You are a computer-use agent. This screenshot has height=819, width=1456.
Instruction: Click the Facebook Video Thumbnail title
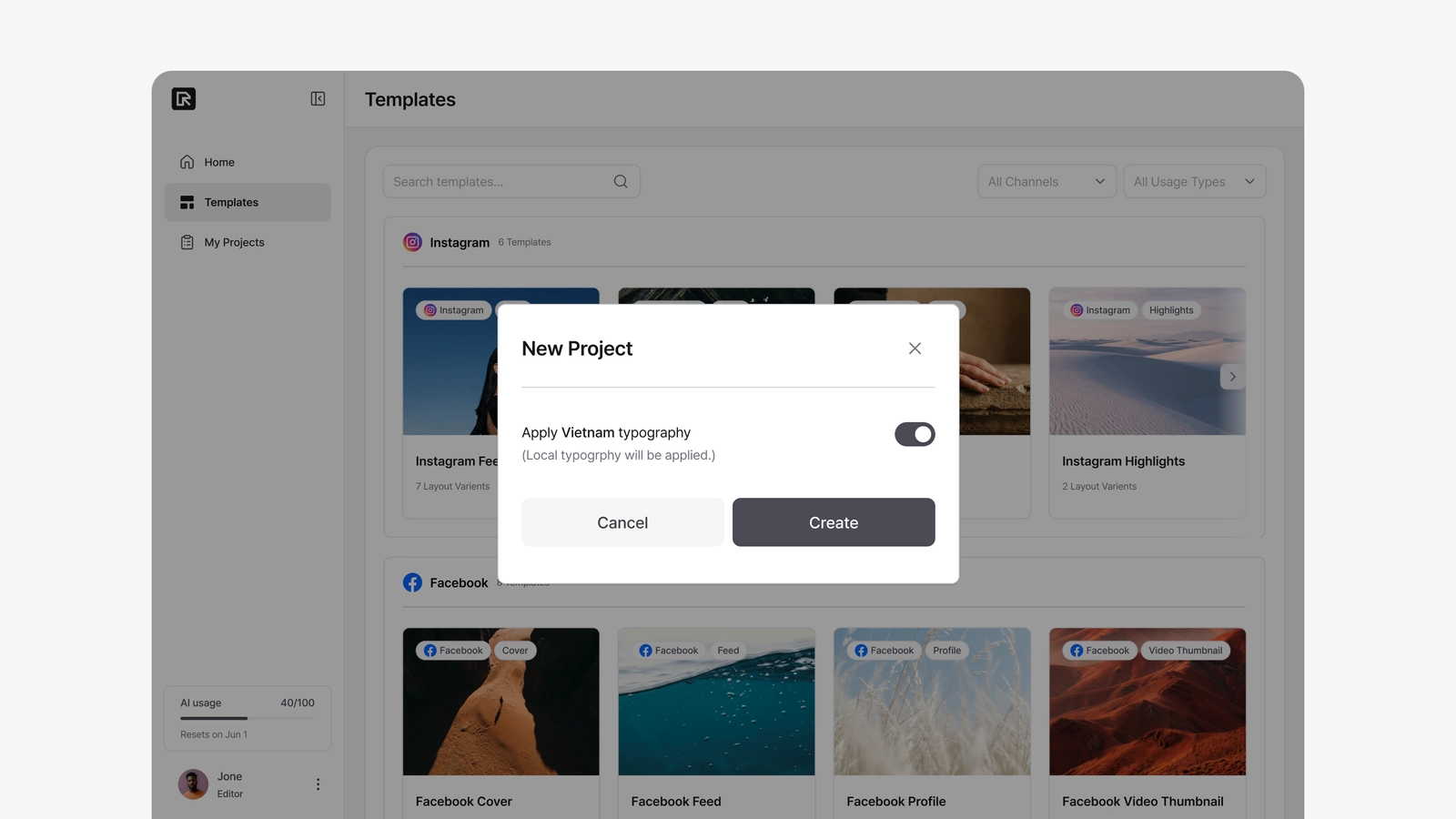click(x=1143, y=802)
